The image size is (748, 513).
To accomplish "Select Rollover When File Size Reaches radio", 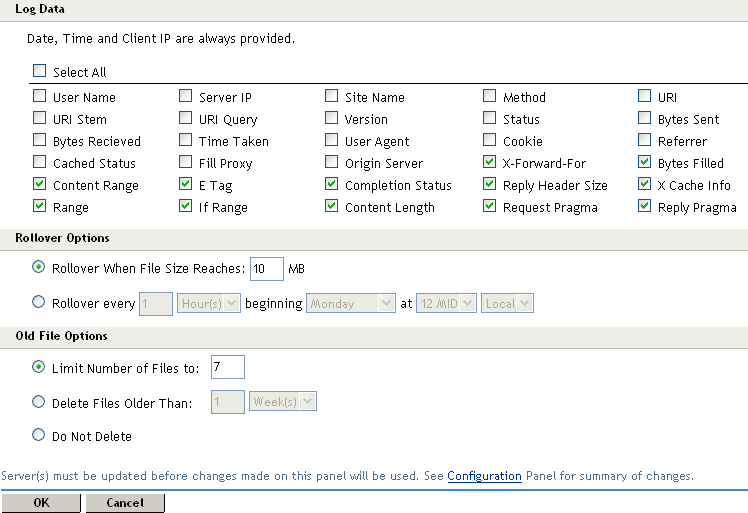I will click(39, 267).
